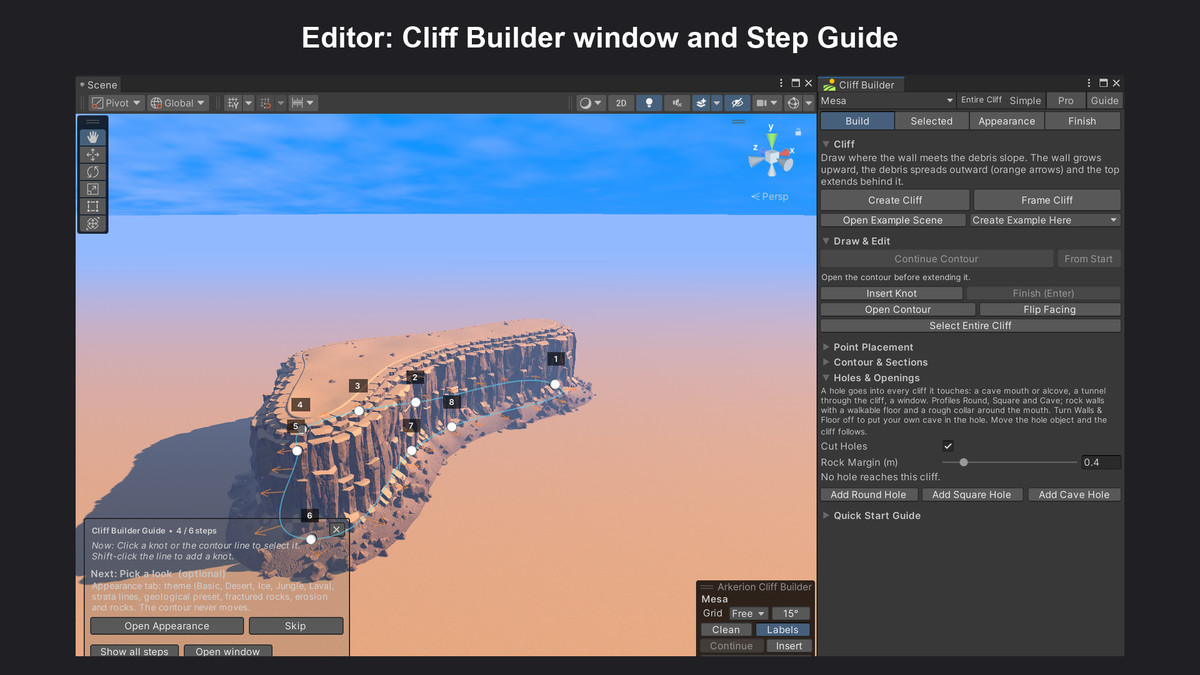Expand the Quick Start Guide section
Image resolution: width=1200 pixels, height=675 pixels.
coord(827,515)
